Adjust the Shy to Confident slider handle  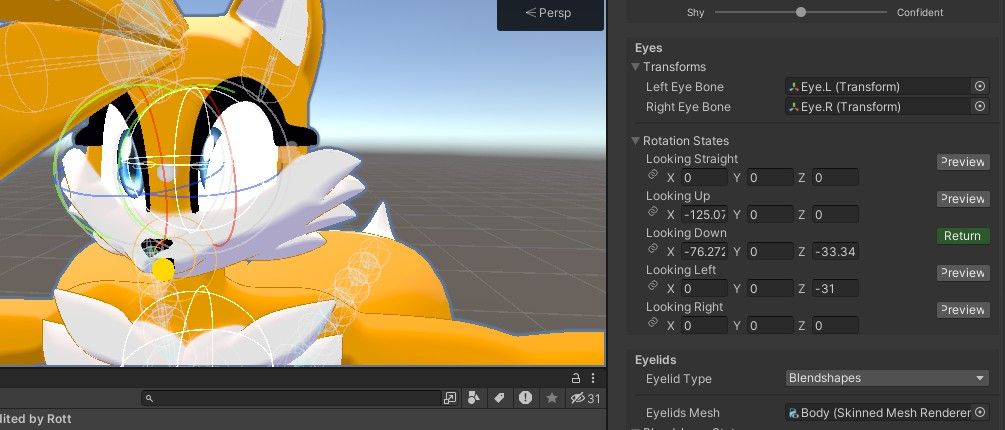pos(801,12)
